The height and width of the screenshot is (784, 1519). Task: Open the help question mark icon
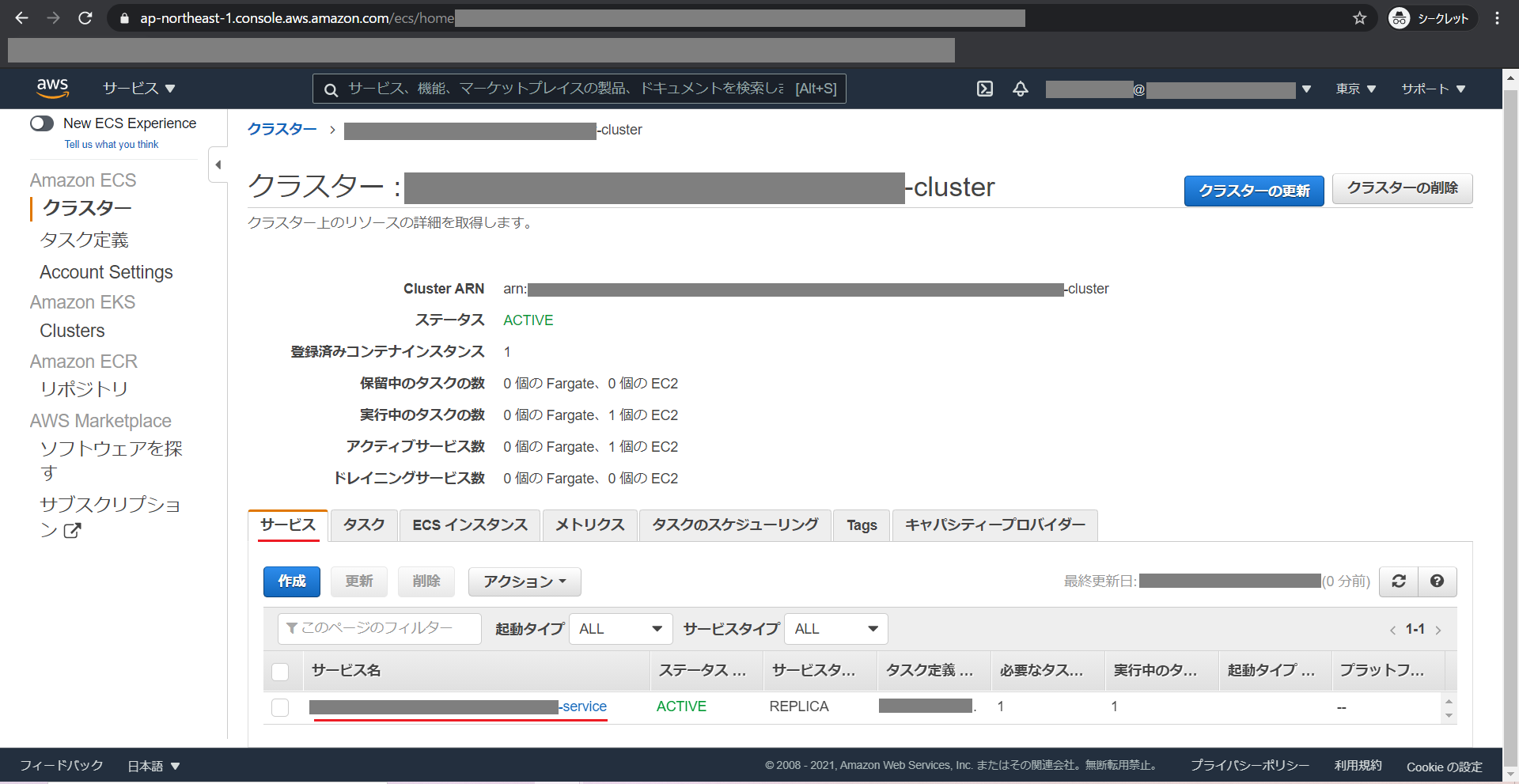click(x=1438, y=581)
